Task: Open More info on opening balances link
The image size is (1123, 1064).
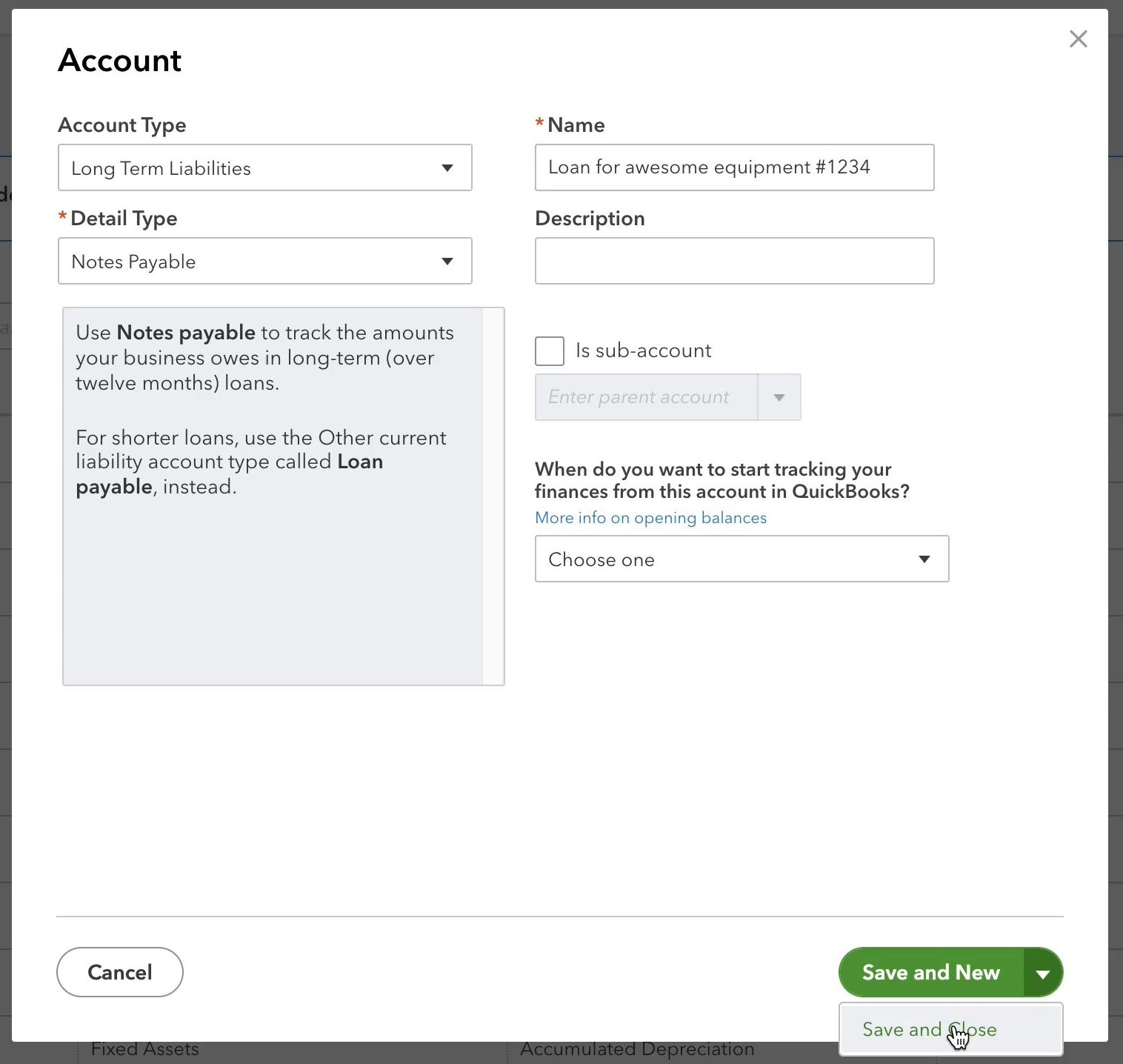Action: 650,517
